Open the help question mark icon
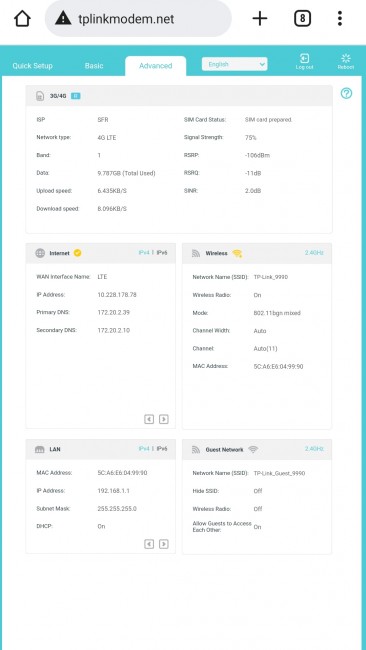 (347, 93)
